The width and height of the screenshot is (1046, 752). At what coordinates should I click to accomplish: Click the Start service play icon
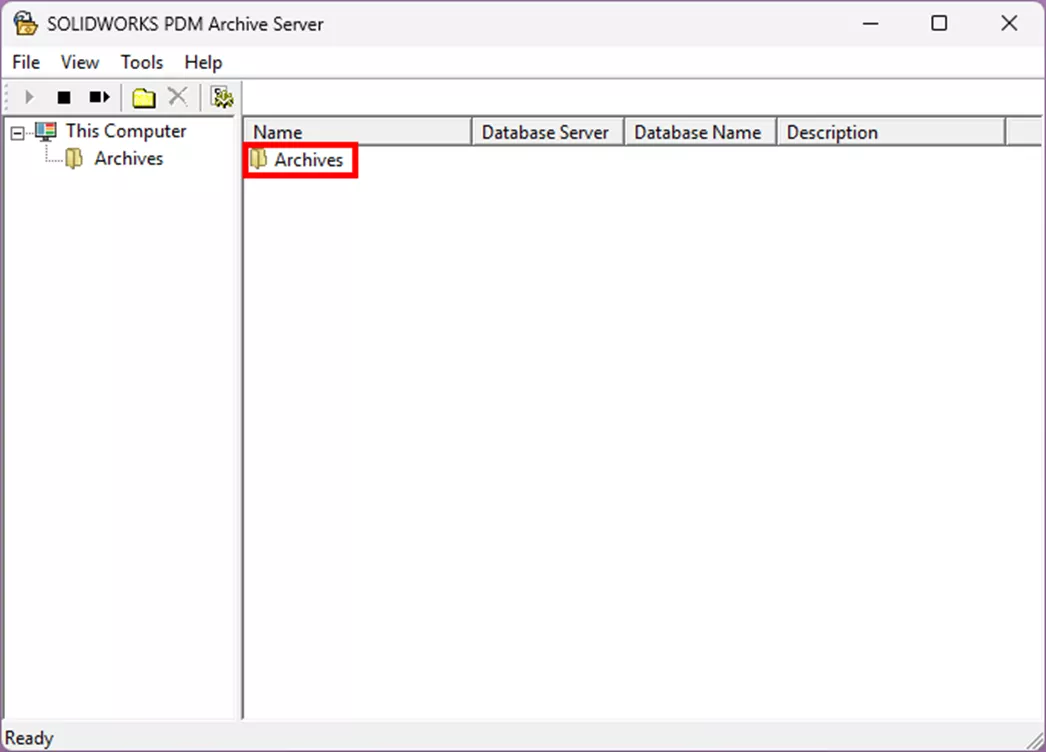[x=29, y=97]
